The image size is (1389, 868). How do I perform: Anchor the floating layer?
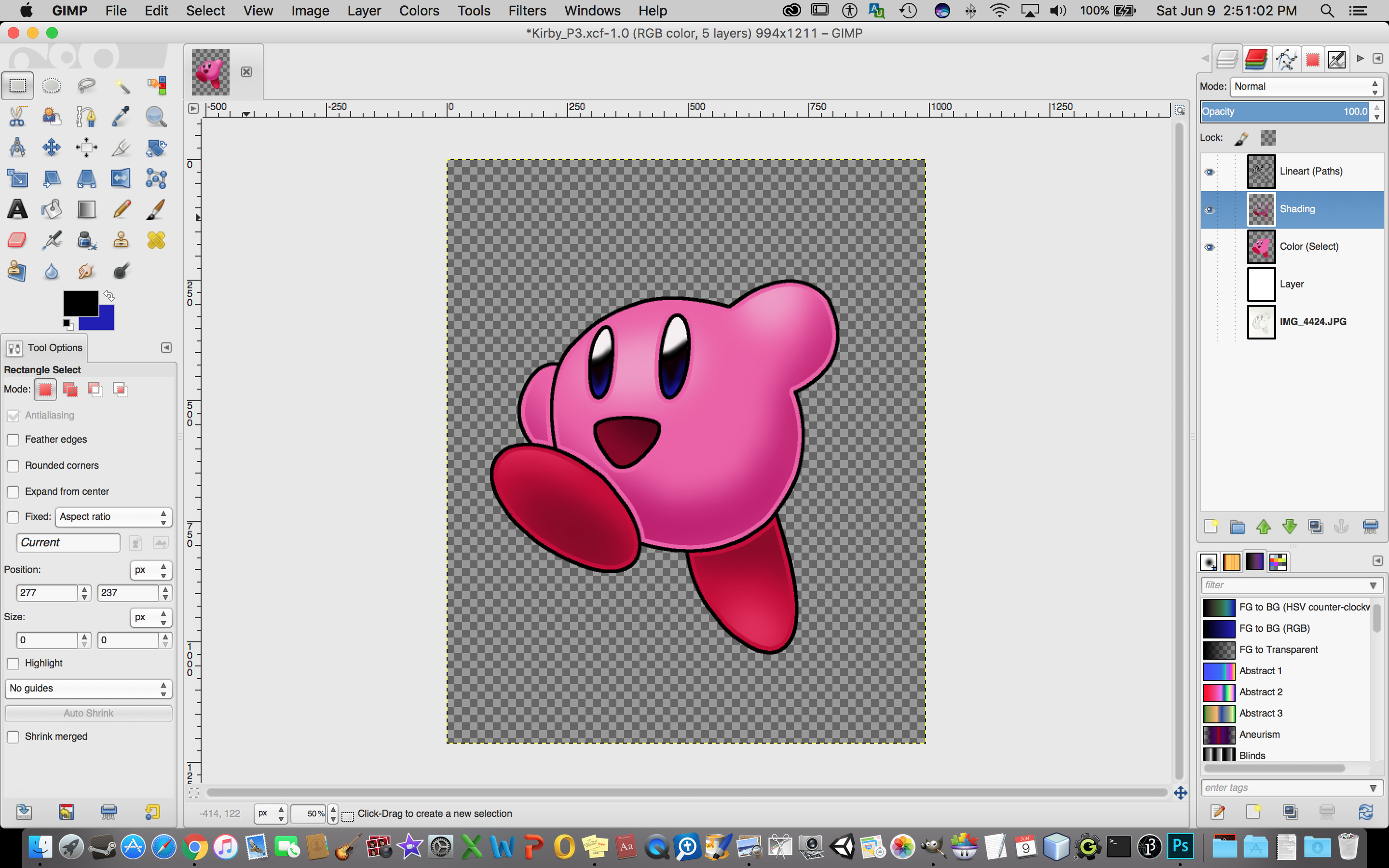tap(1341, 527)
